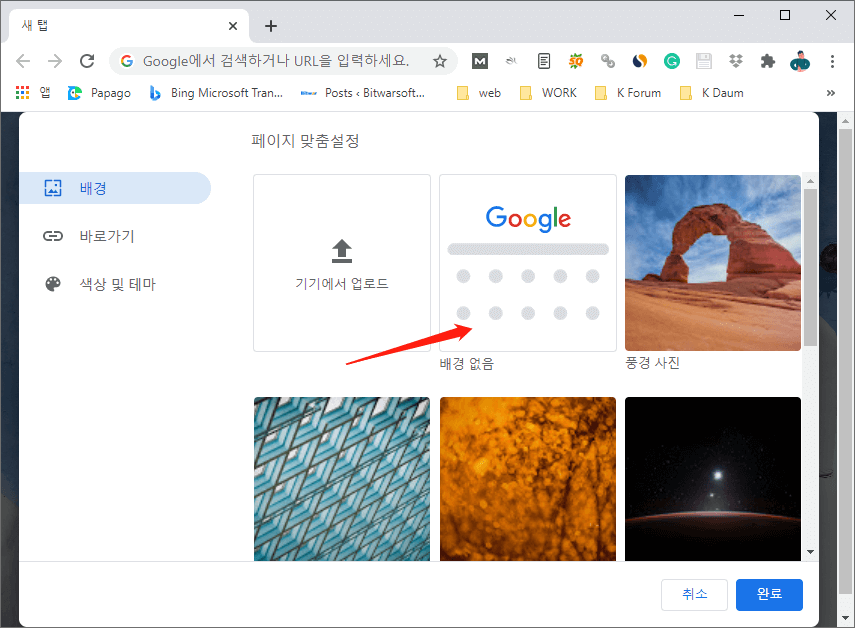Select the 배경 없음 Google tile
The width and height of the screenshot is (855, 628).
[528, 263]
